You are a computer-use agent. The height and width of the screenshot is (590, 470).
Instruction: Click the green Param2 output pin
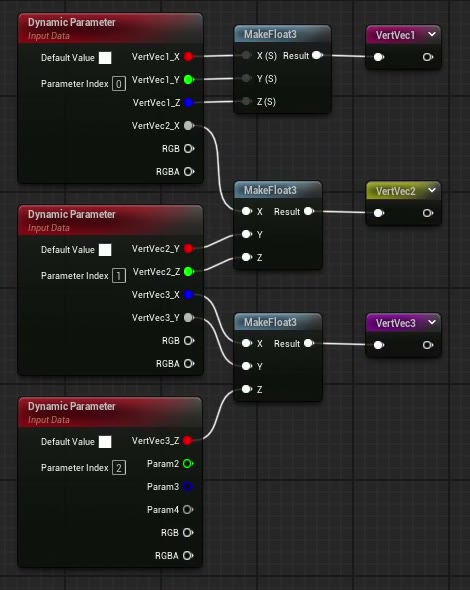point(188,464)
